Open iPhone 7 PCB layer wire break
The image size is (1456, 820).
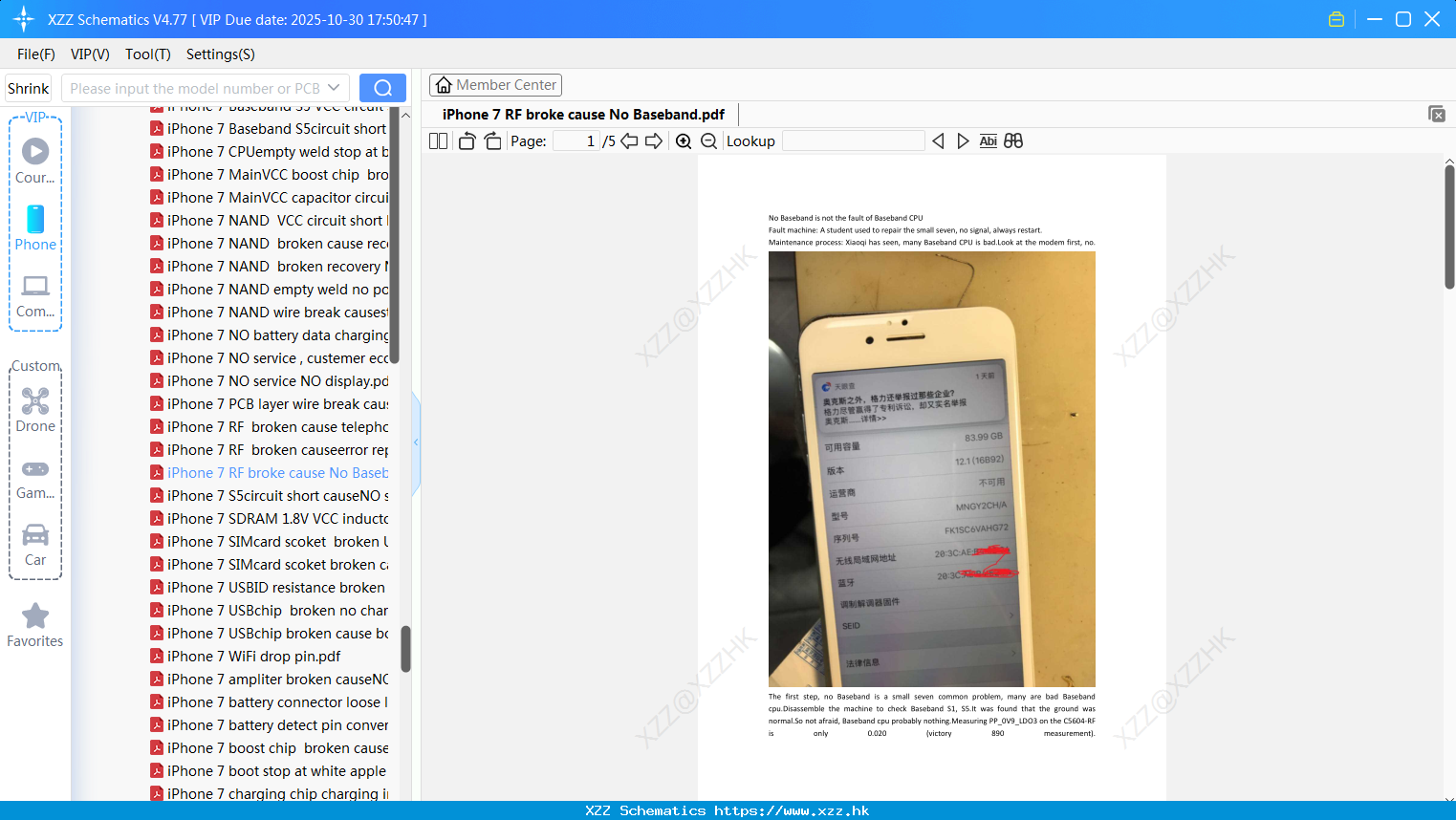click(270, 404)
